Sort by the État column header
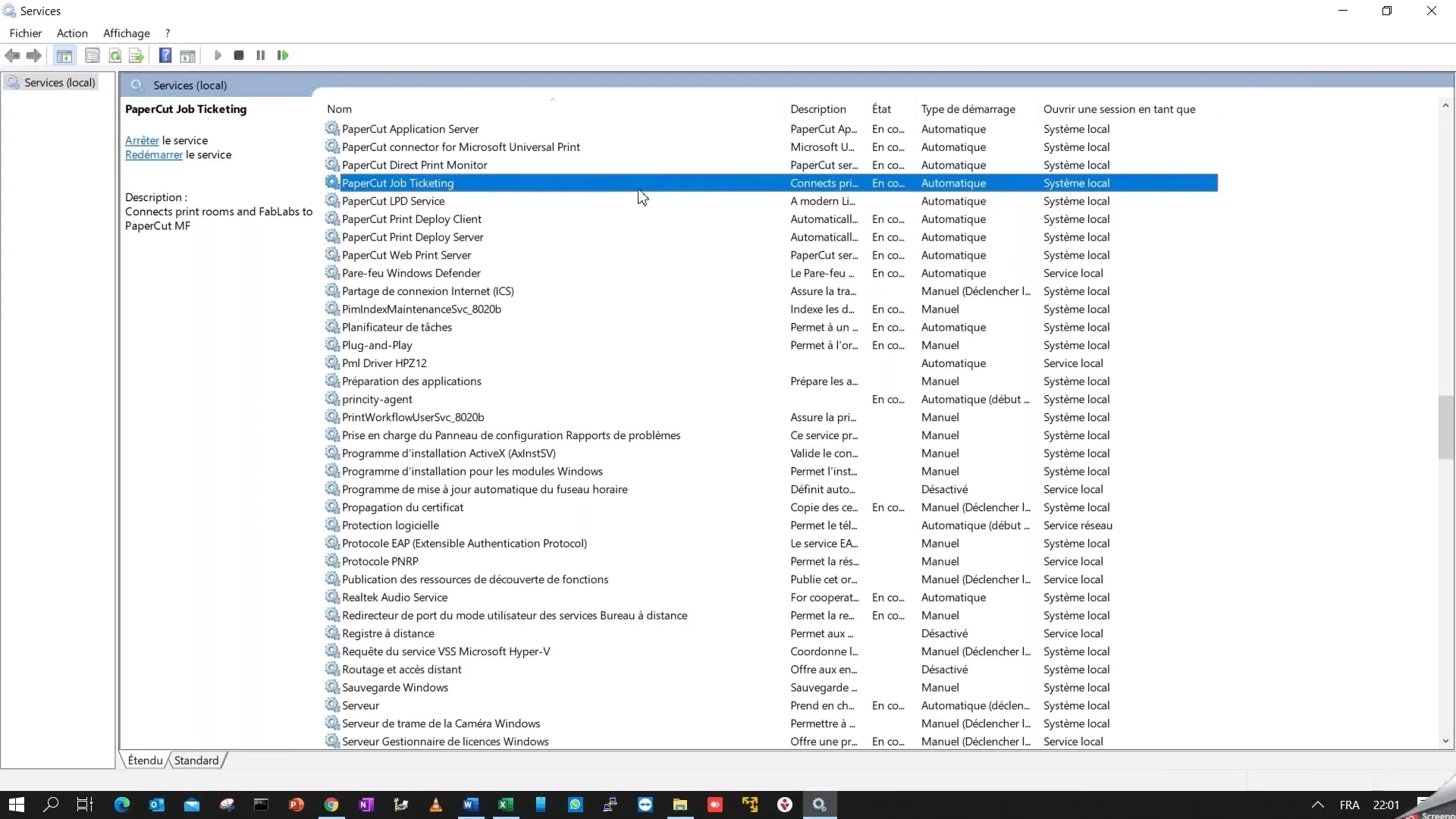1456x819 pixels. (881, 109)
